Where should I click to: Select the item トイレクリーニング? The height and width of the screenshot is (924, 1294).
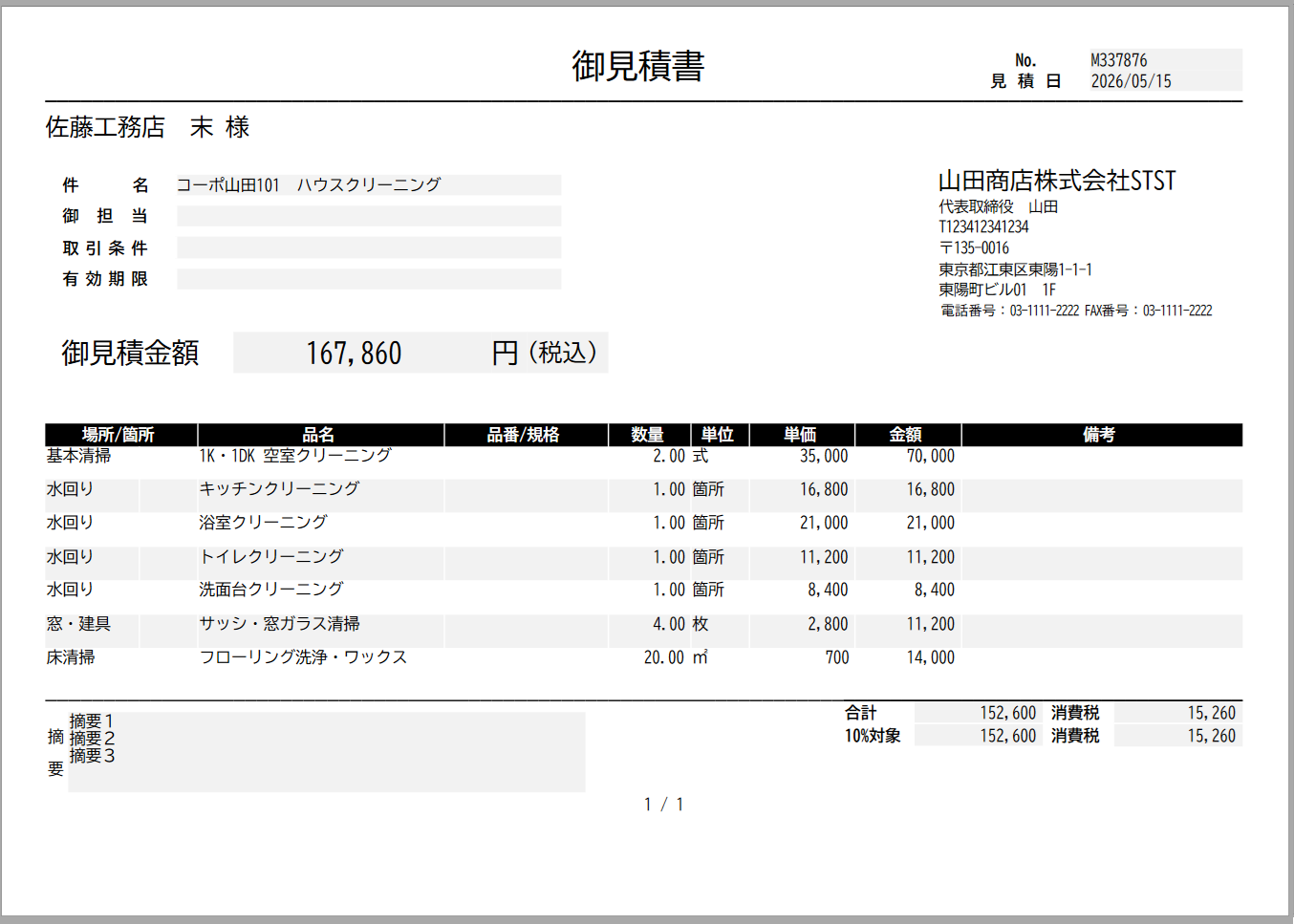[271, 556]
